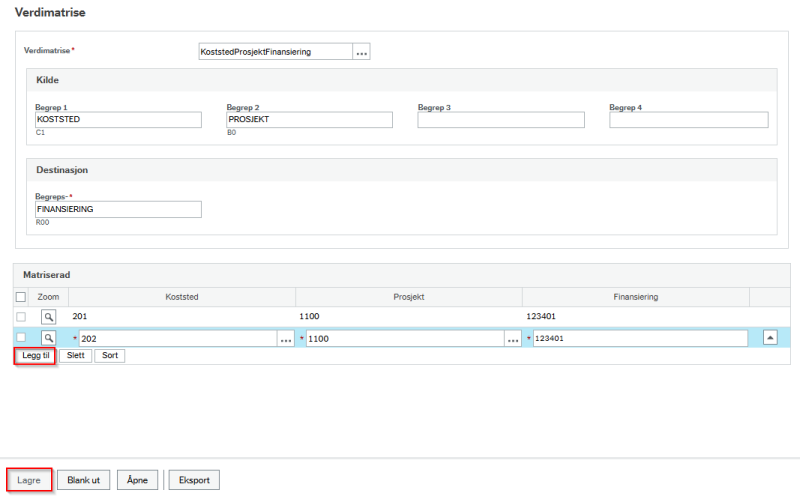
Task: Sort by Prosjekt column header
Action: [409, 297]
